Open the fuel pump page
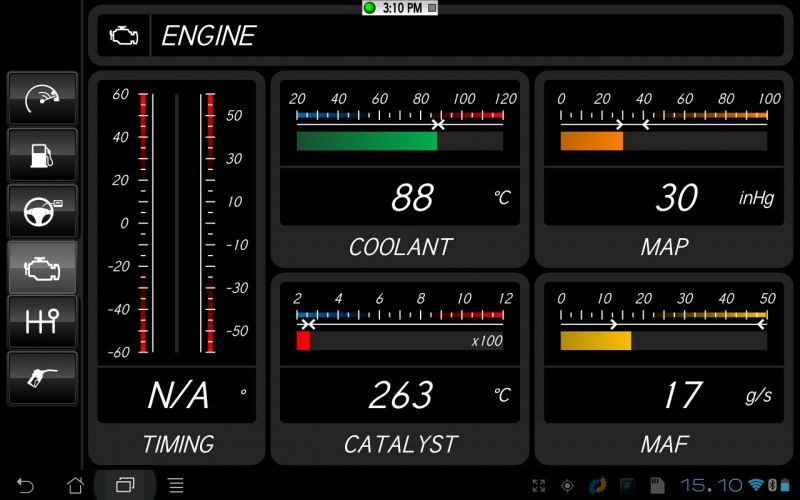 click(x=42, y=154)
